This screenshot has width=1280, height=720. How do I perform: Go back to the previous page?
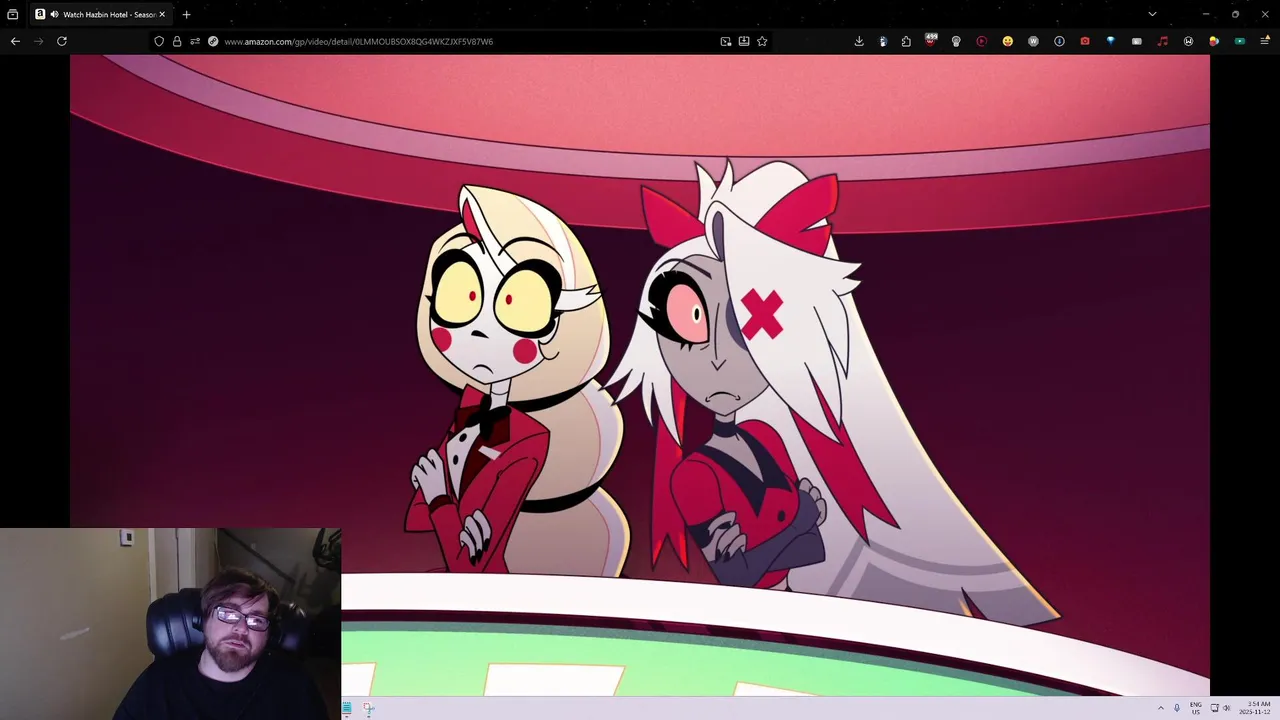(15, 41)
